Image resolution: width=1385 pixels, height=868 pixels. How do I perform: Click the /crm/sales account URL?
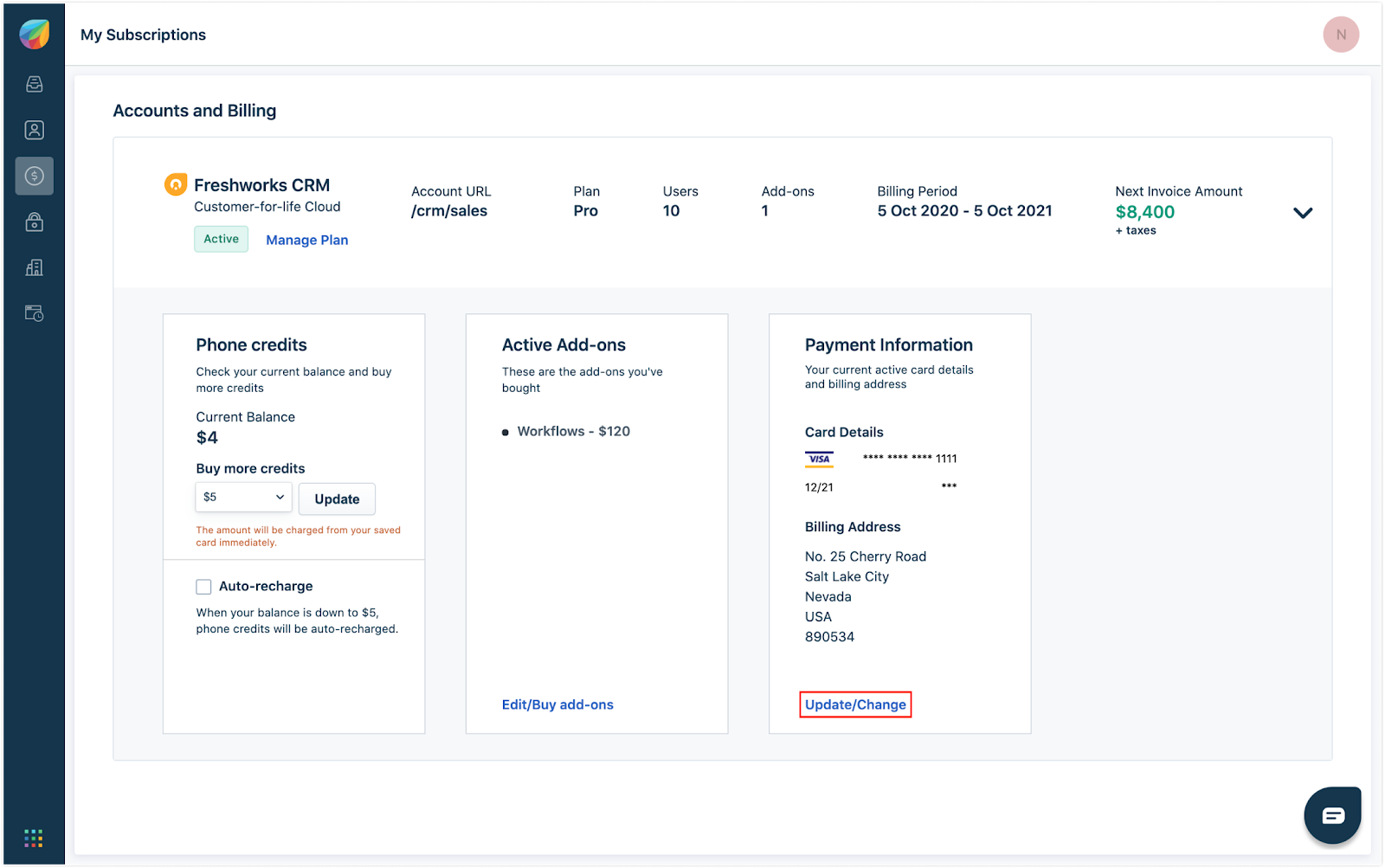[449, 211]
